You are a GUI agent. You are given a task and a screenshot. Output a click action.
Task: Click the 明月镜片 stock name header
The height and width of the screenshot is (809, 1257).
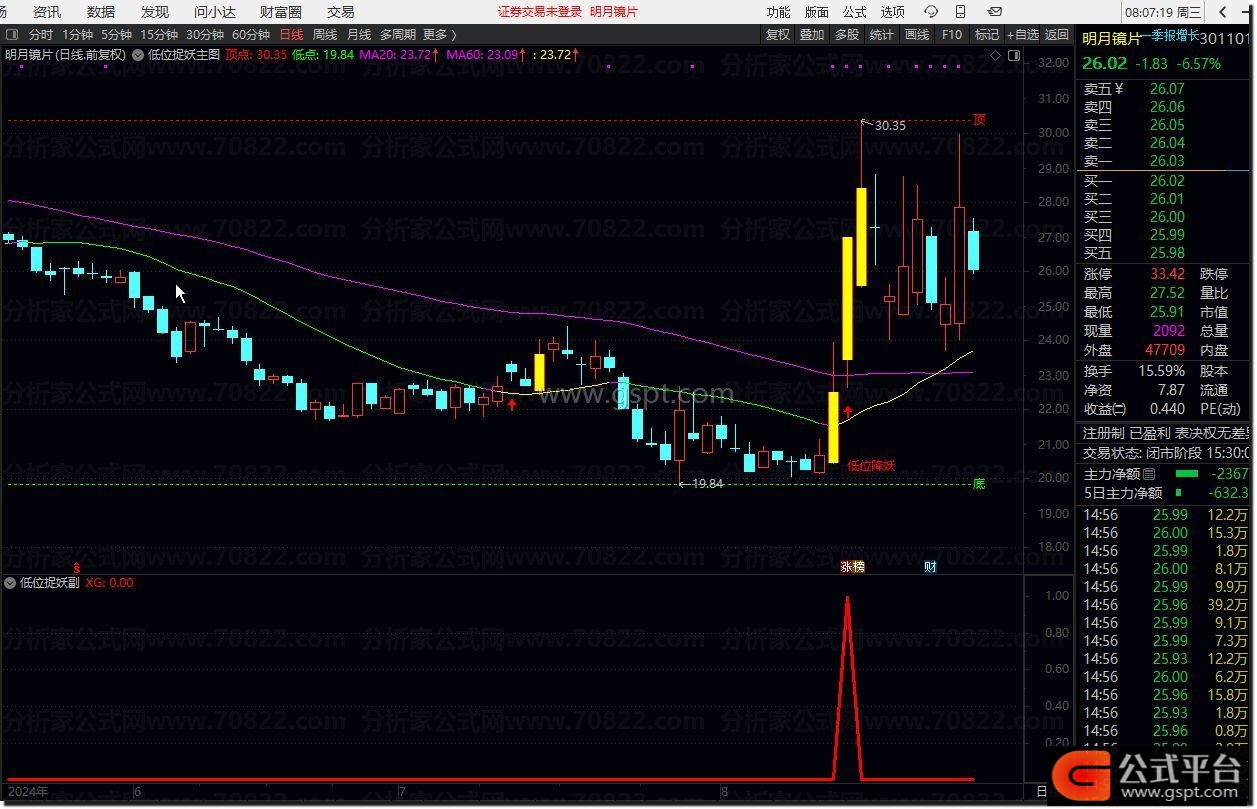click(1111, 39)
